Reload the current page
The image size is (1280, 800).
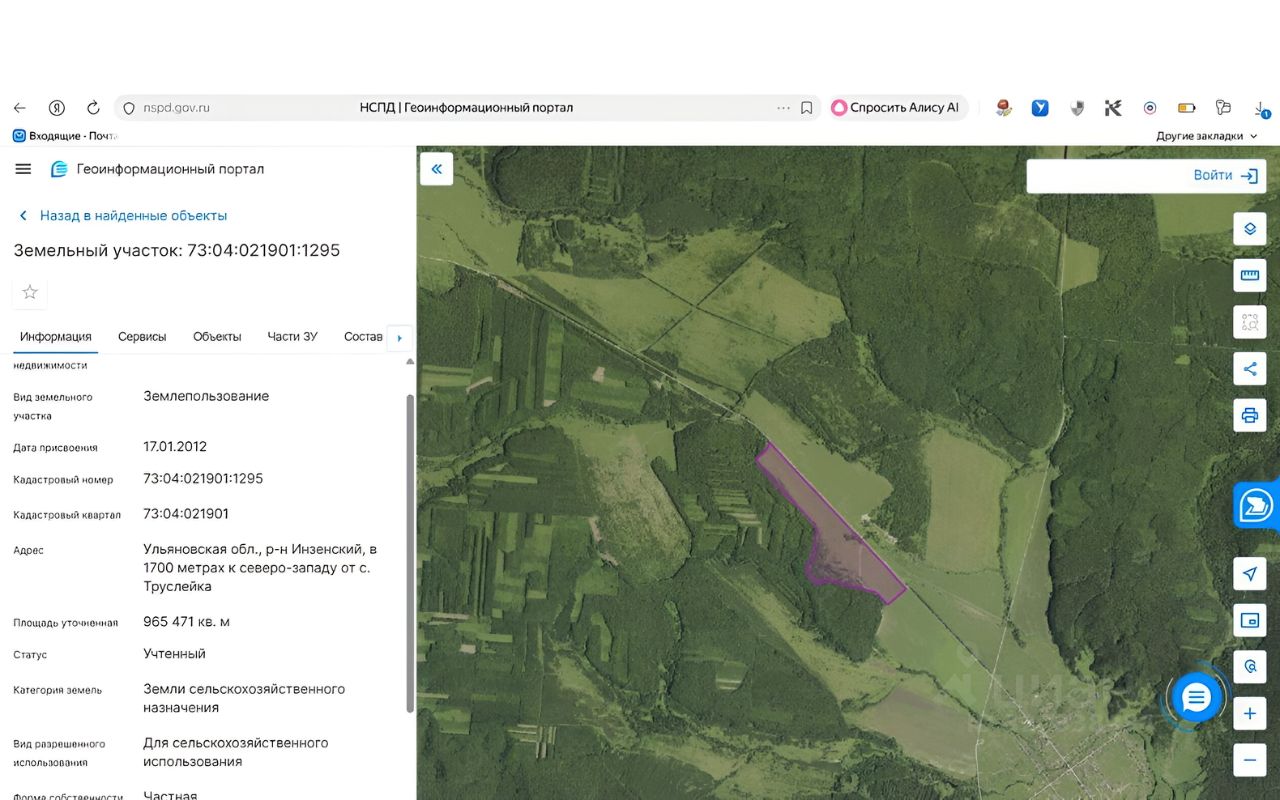click(x=93, y=108)
